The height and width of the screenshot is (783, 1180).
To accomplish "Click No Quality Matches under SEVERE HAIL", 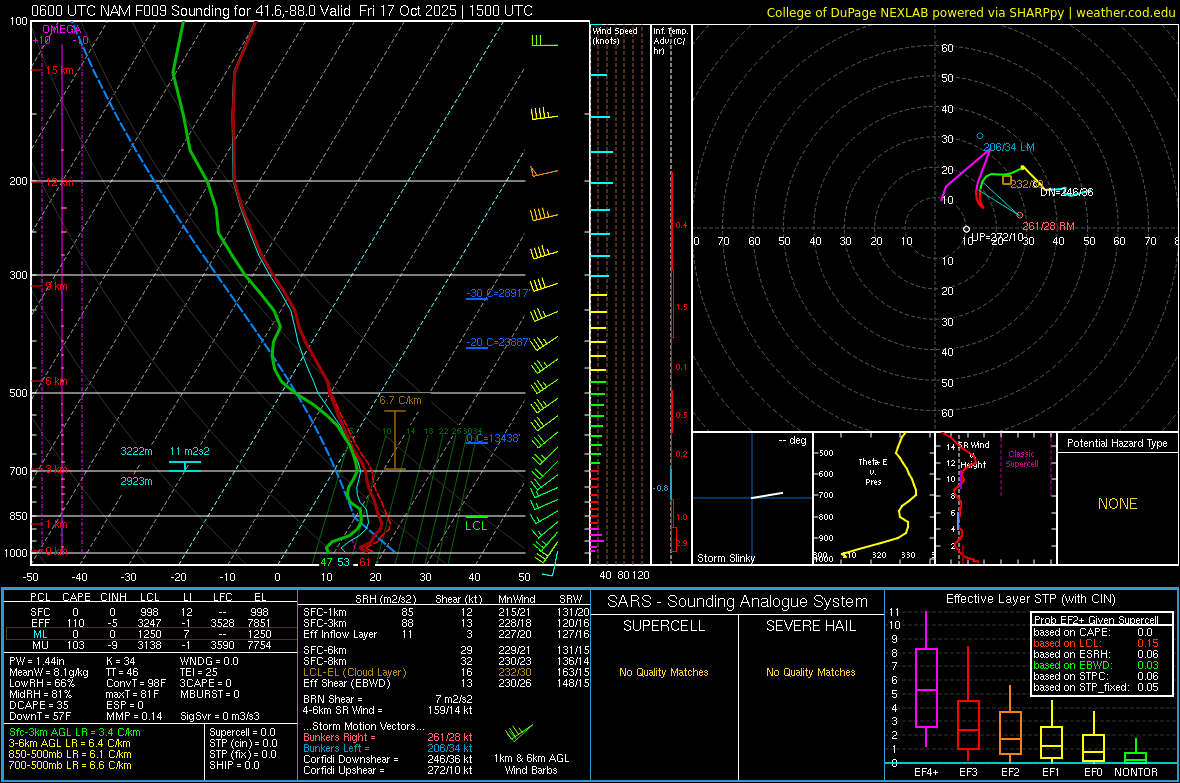I will click(810, 672).
